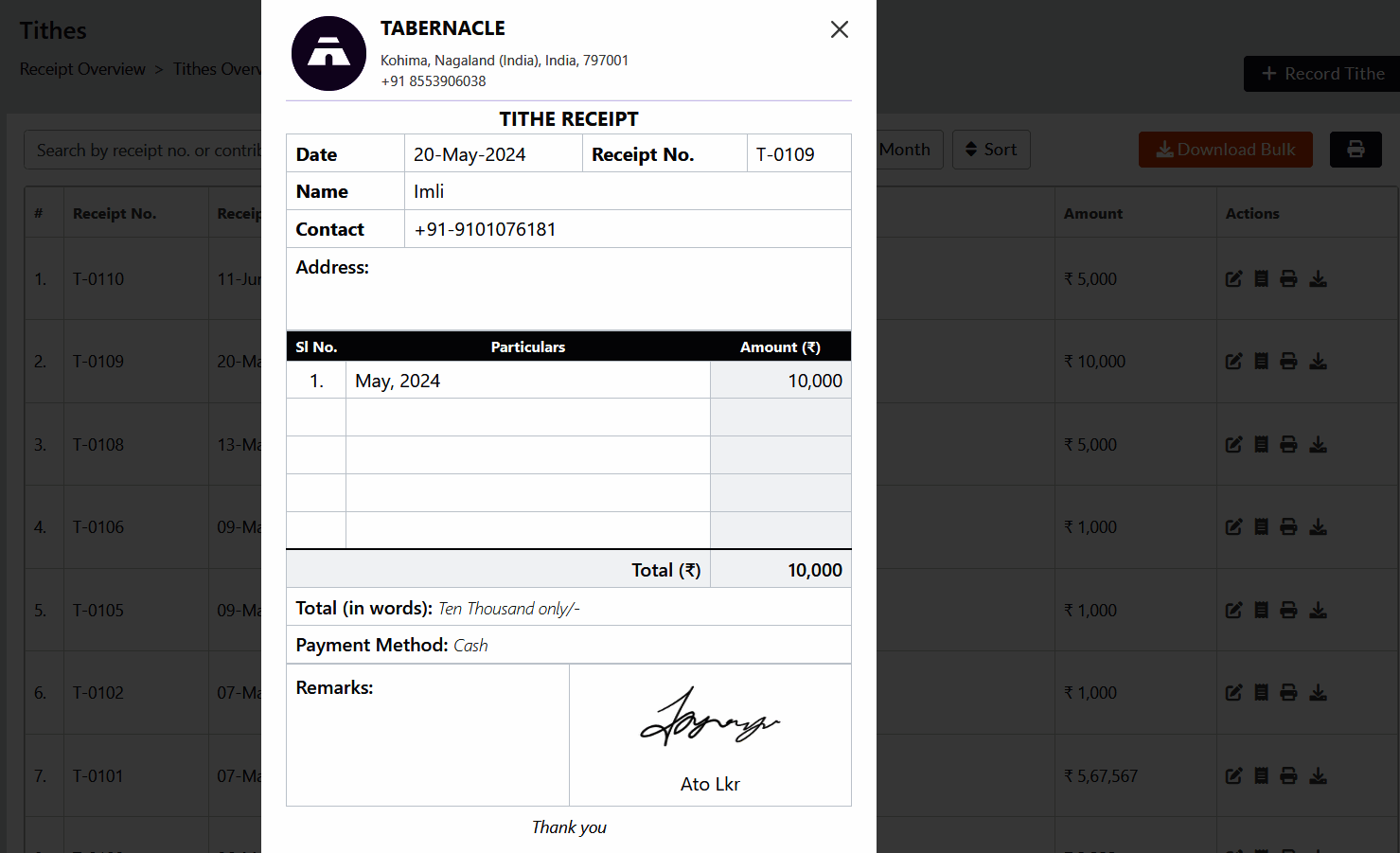The width and height of the screenshot is (1400, 853).
Task: Close the tithe receipt popup
Action: click(839, 29)
